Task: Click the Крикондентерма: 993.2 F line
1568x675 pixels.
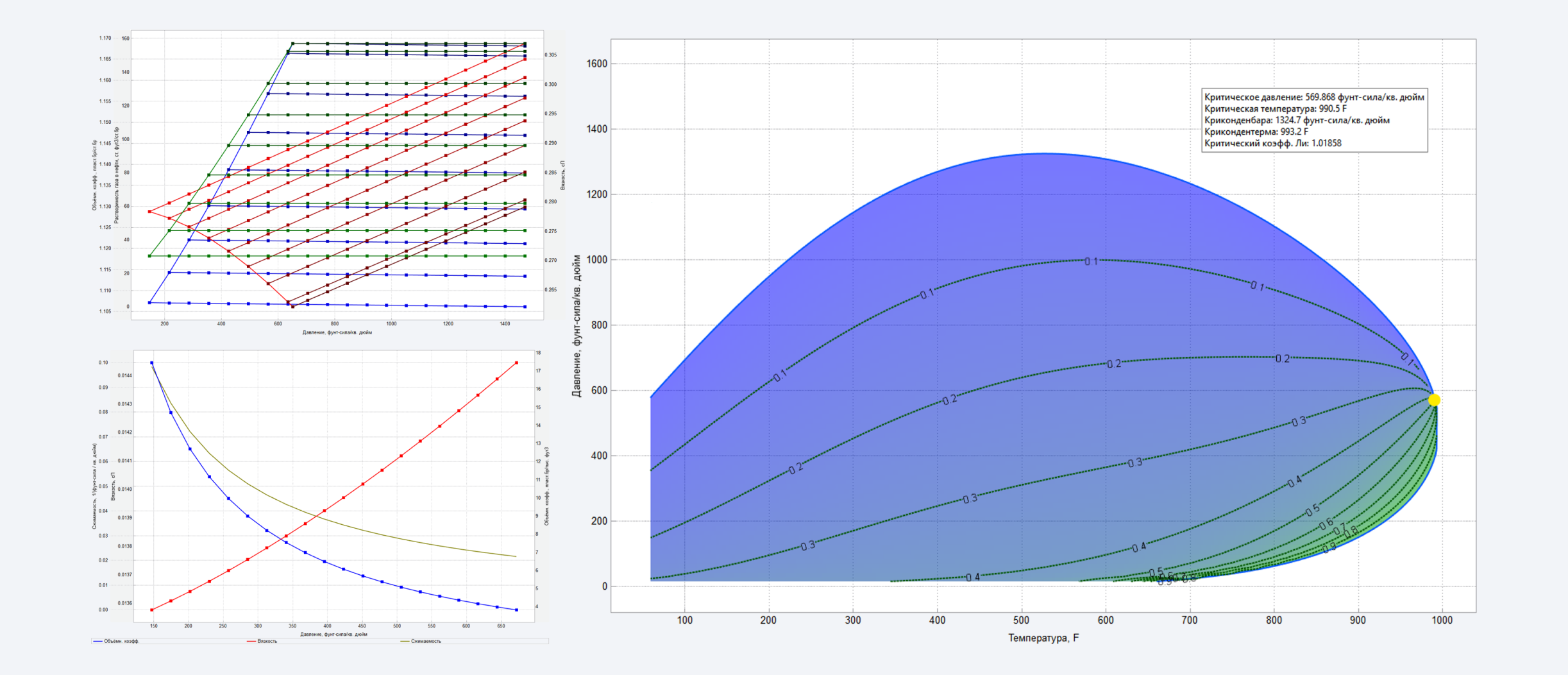Action: pos(1256,132)
